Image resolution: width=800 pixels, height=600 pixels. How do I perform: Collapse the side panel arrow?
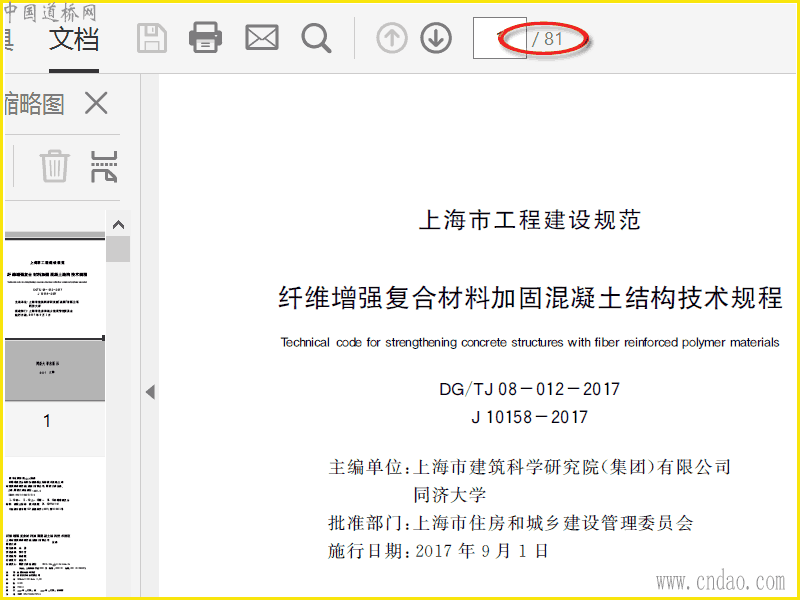pyautogui.click(x=150, y=392)
